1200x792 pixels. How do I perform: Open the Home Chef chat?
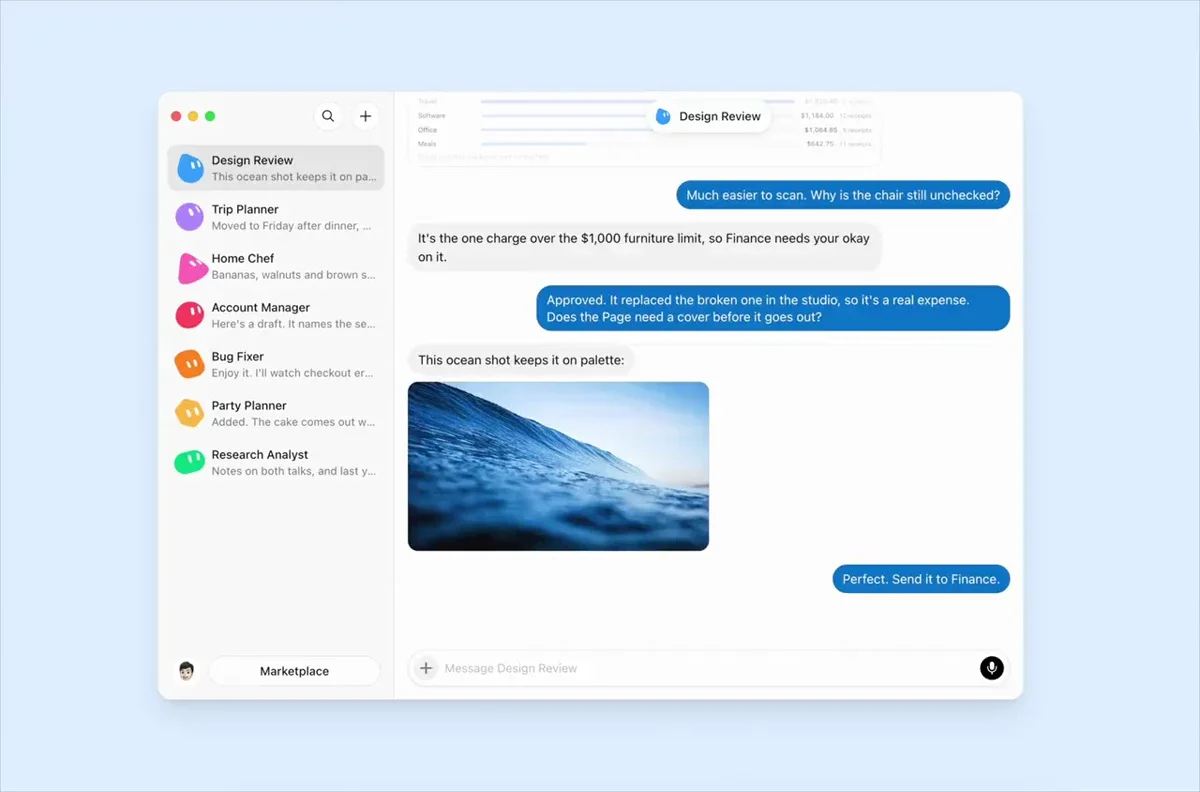(276, 266)
